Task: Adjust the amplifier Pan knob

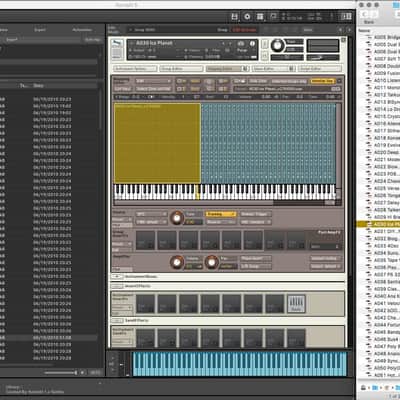Action: (x=211, y=262)
